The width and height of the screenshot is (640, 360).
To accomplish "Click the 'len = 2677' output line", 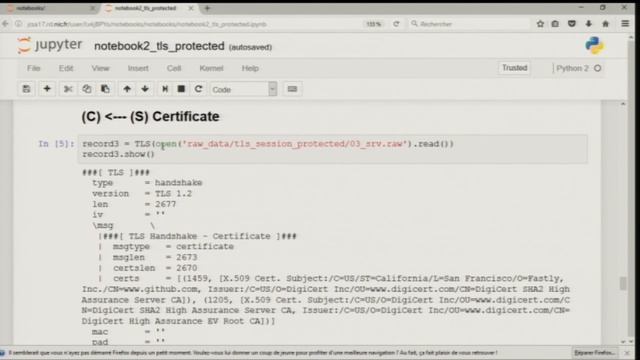I will [x=134, y=204].
